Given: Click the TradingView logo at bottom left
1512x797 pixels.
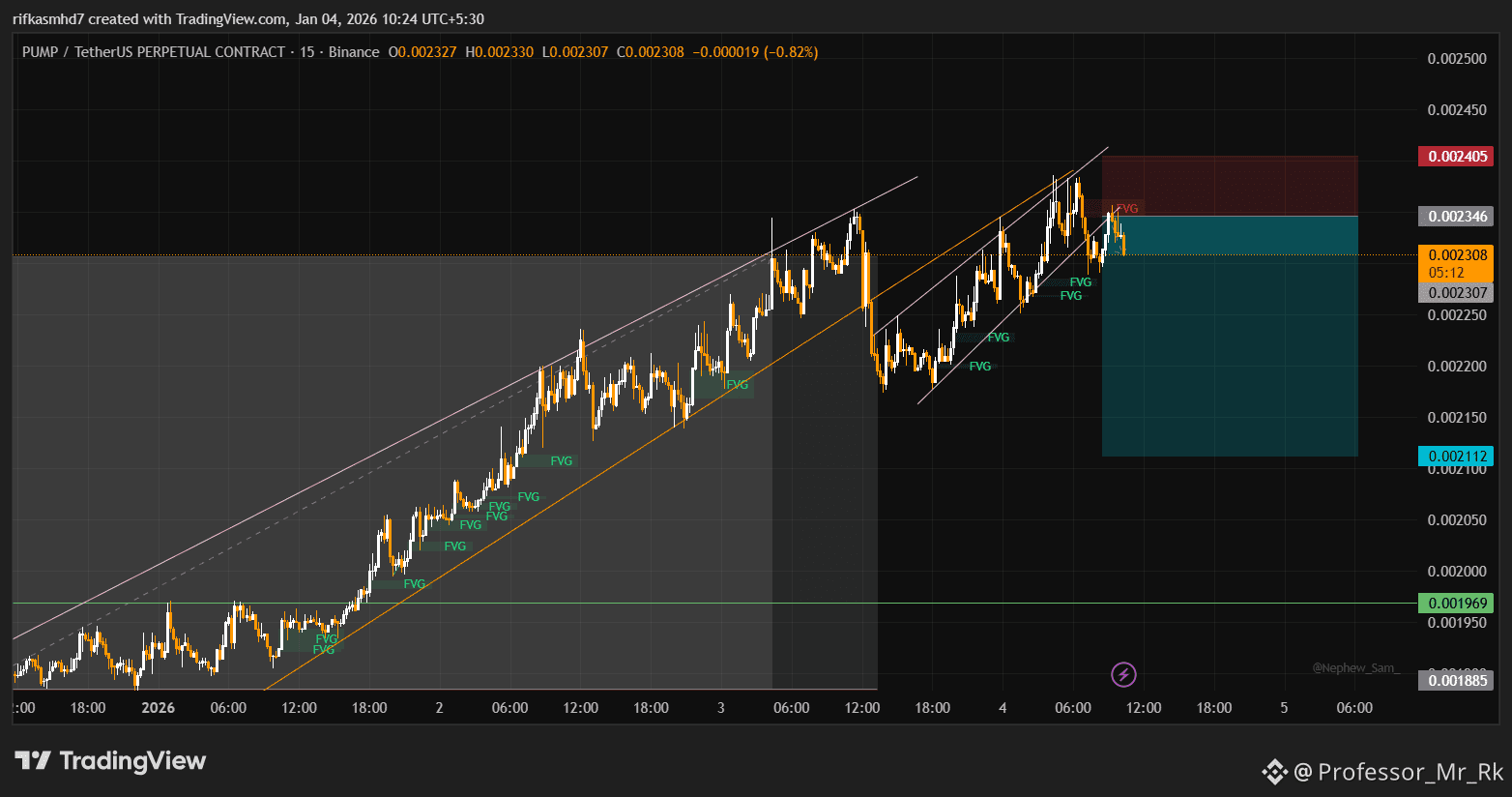Looking at the screenshot, I should click(110, 761).
